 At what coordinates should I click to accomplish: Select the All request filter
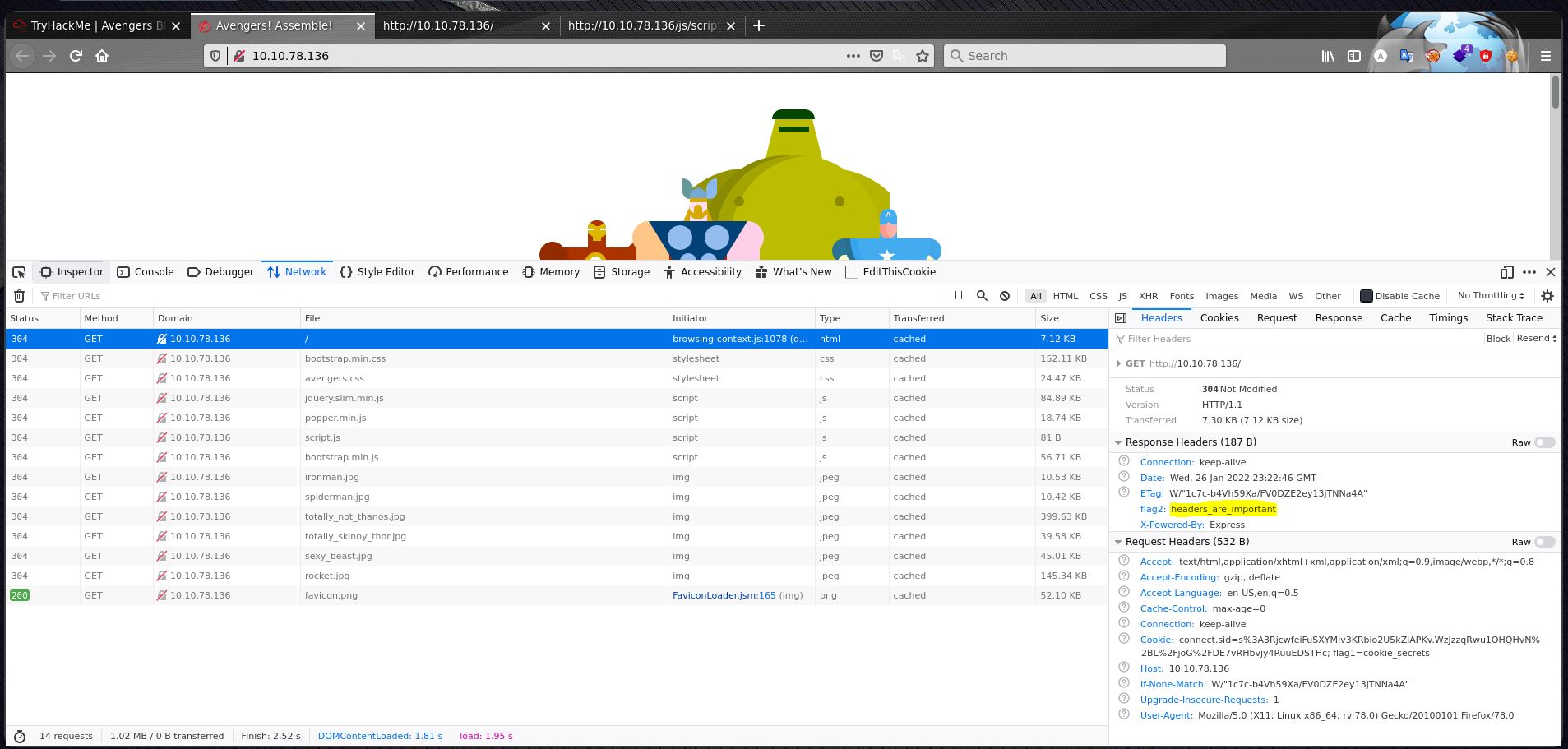[x=1035, y=296]
